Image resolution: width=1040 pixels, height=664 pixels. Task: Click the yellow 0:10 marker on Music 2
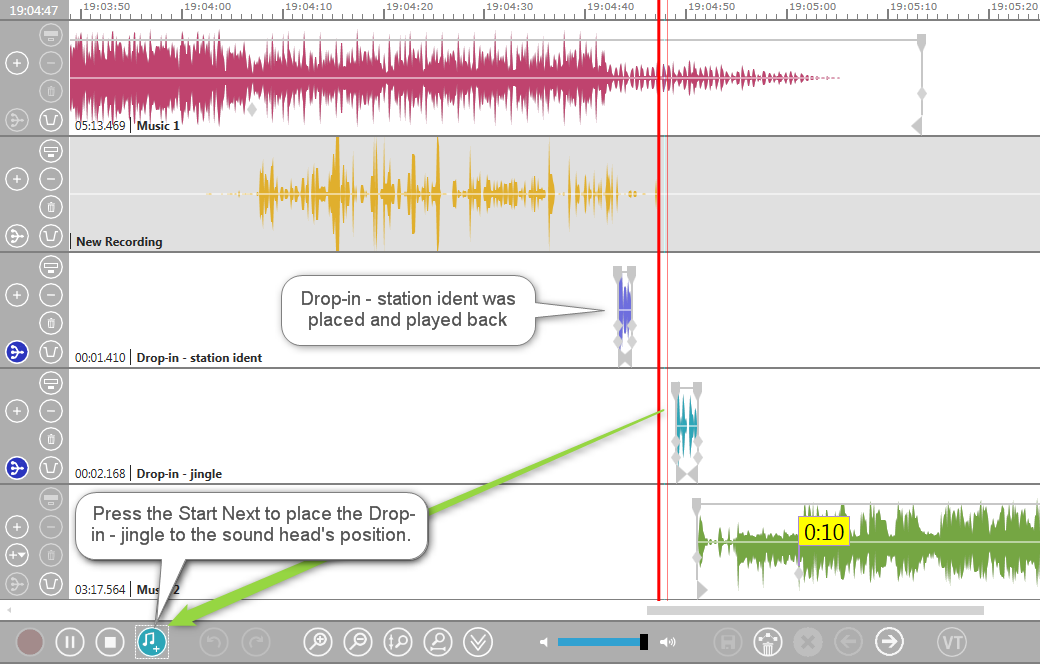coord(824,532)
